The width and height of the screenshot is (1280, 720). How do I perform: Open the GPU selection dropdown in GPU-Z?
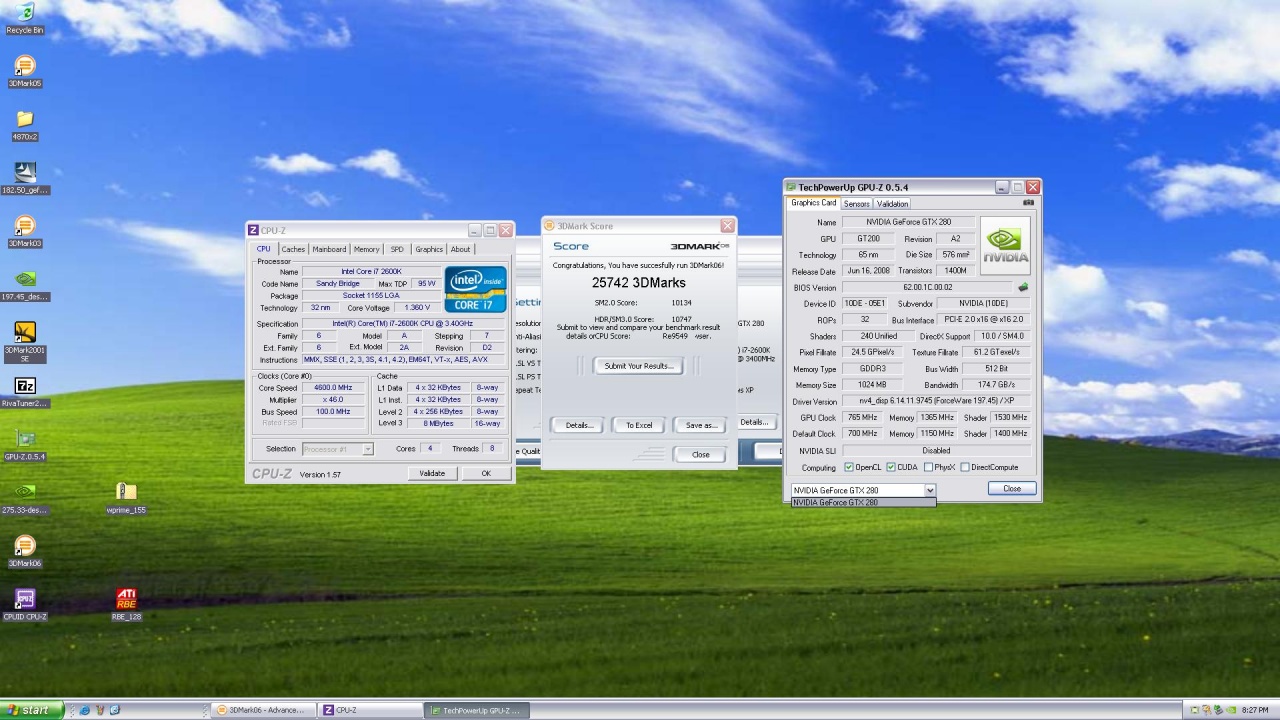coord(929,490)
